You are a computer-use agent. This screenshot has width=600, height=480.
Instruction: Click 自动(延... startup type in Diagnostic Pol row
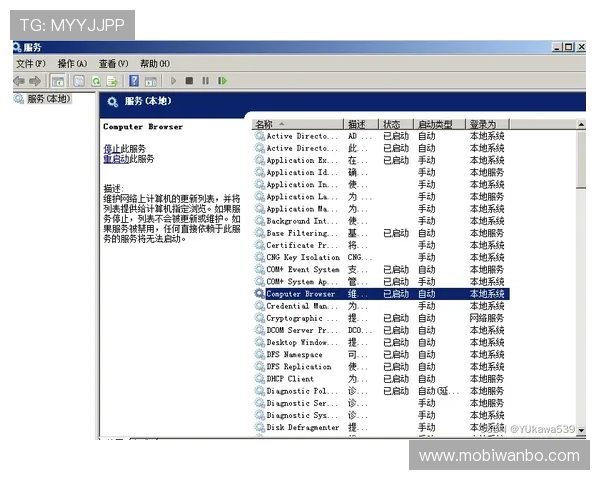point(438,391)
